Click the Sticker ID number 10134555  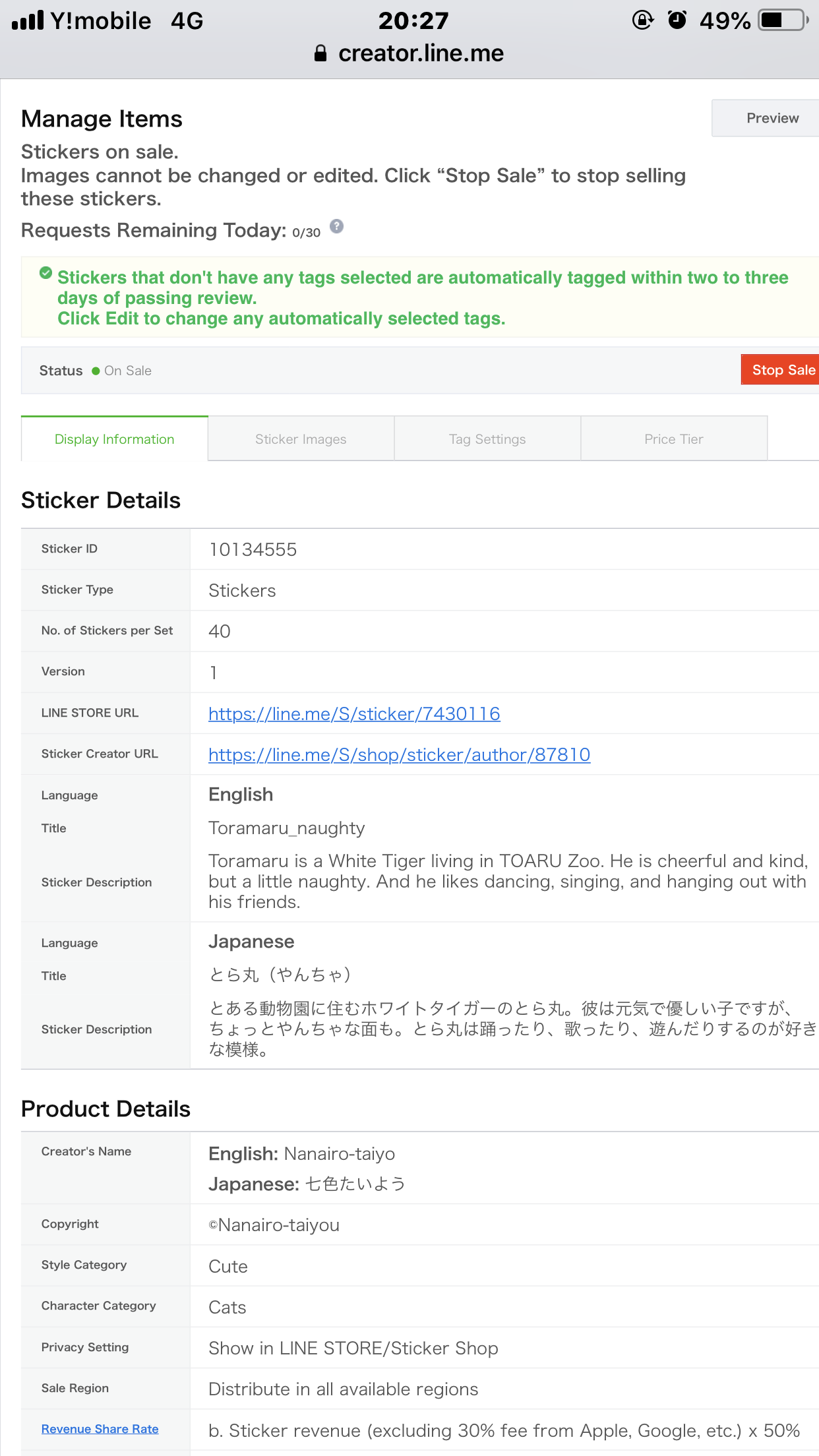[253, 550]
